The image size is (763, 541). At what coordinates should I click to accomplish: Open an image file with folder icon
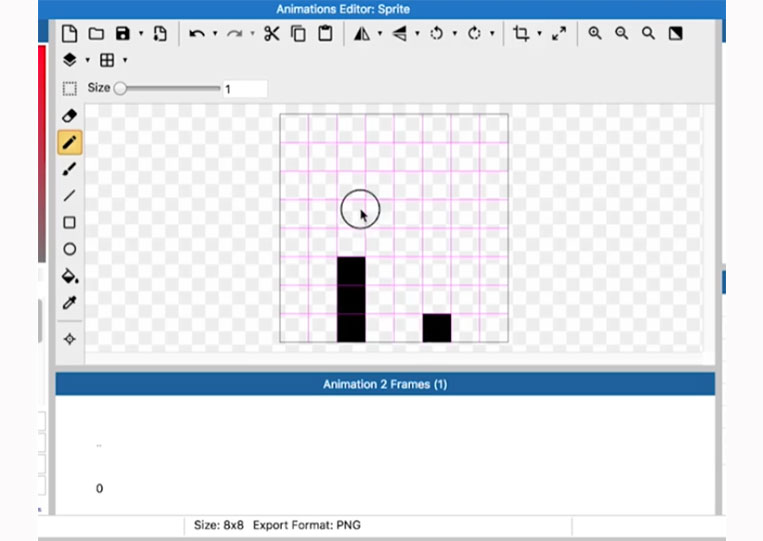click(96, 34)
